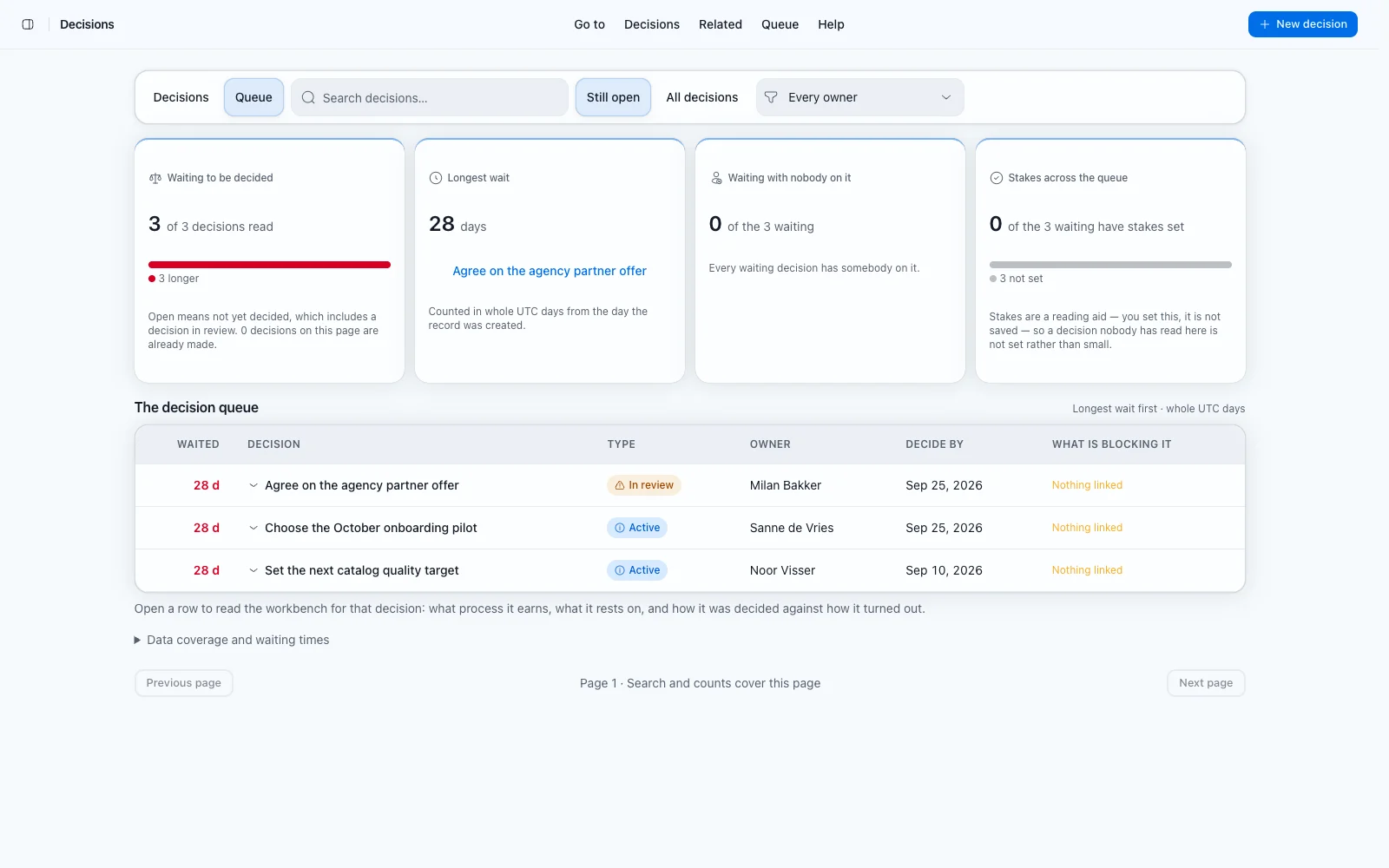The width and height of the screenshot is (1389, 868).
Task: Click the New decision button
Action: pos(1302,24)
